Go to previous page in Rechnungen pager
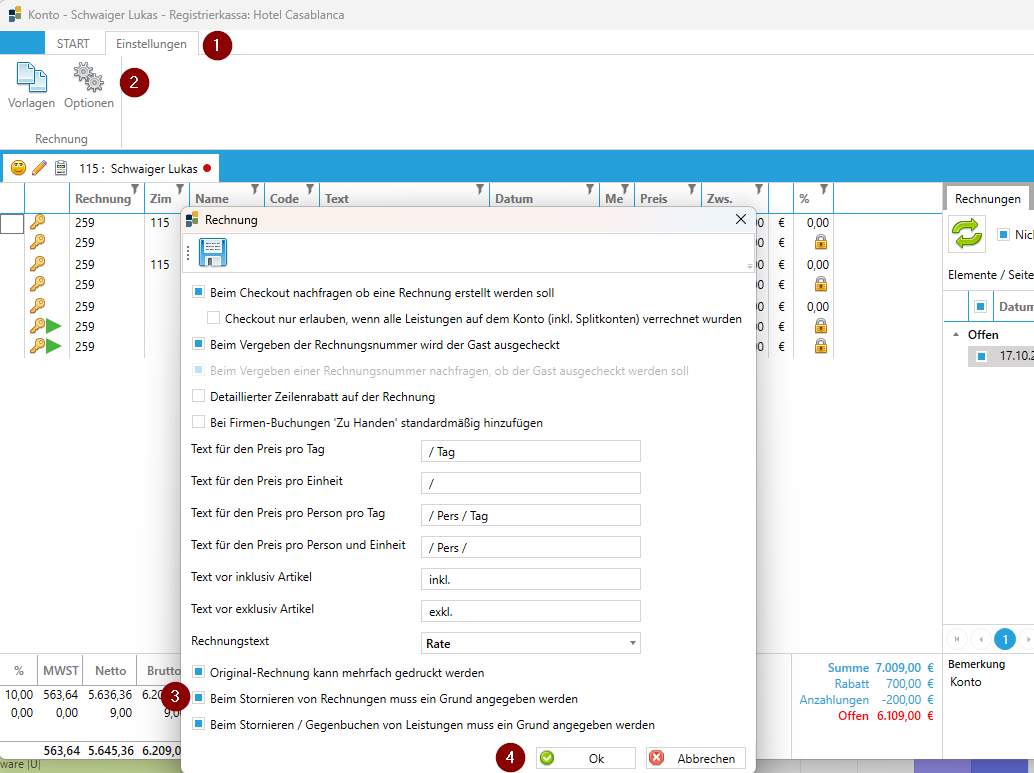Viewport: 1034px width, 773px height. tap(981, 639)
